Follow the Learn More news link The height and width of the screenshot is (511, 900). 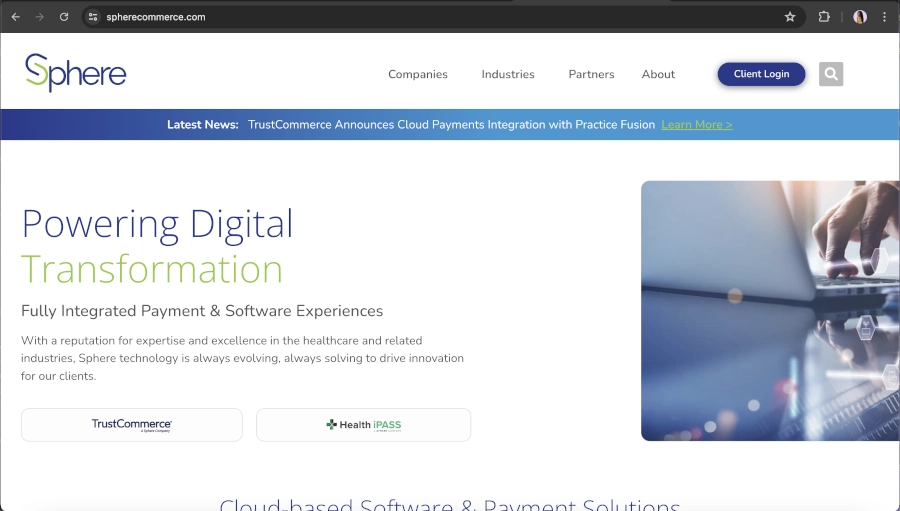point(697,125)
